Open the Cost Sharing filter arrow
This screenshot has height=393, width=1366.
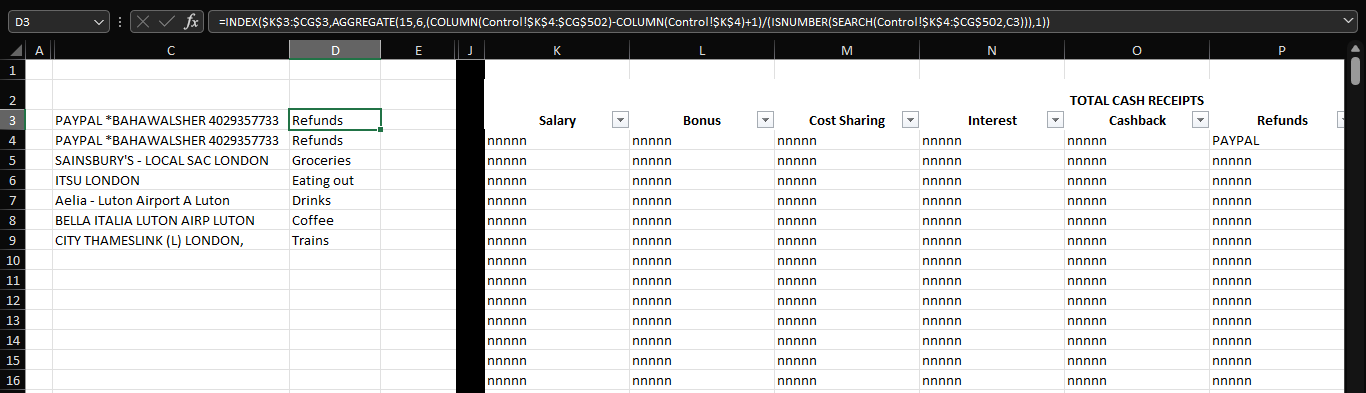pos(910,120)
